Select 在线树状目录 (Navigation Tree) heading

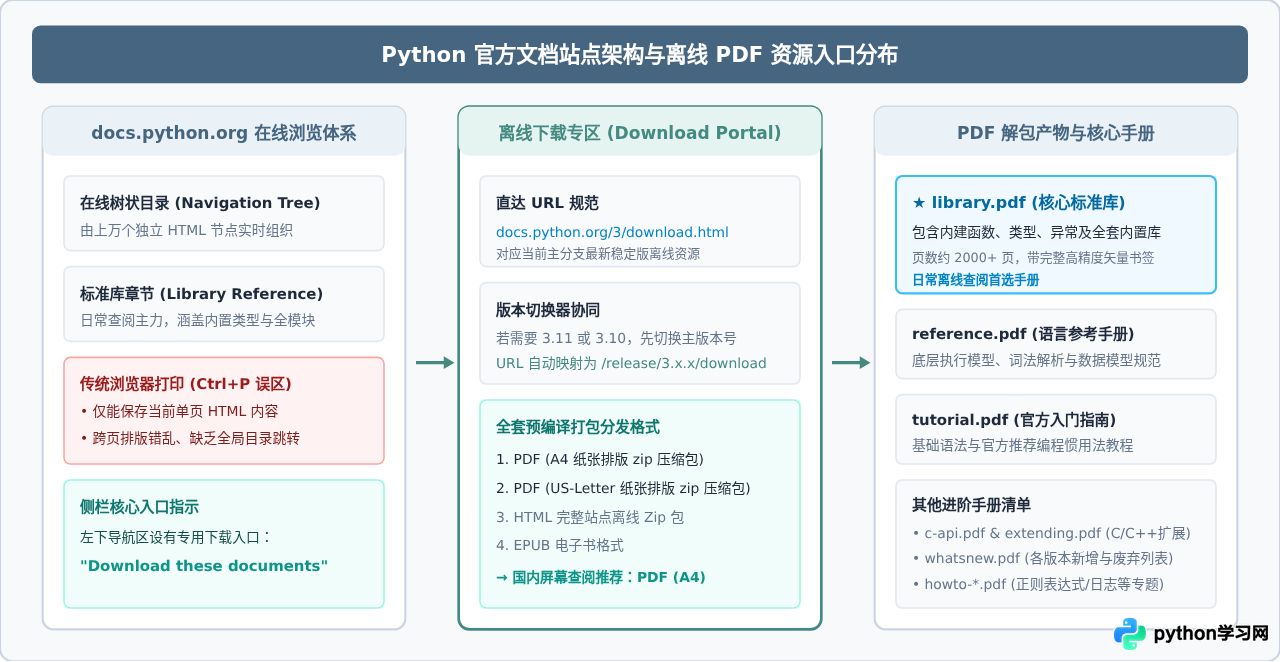pos(200,203)
